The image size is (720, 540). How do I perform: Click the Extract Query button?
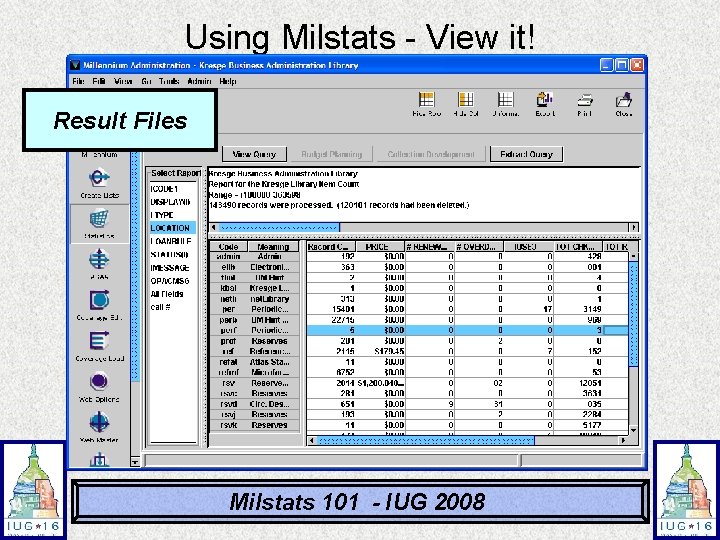[x=526, y=154]
